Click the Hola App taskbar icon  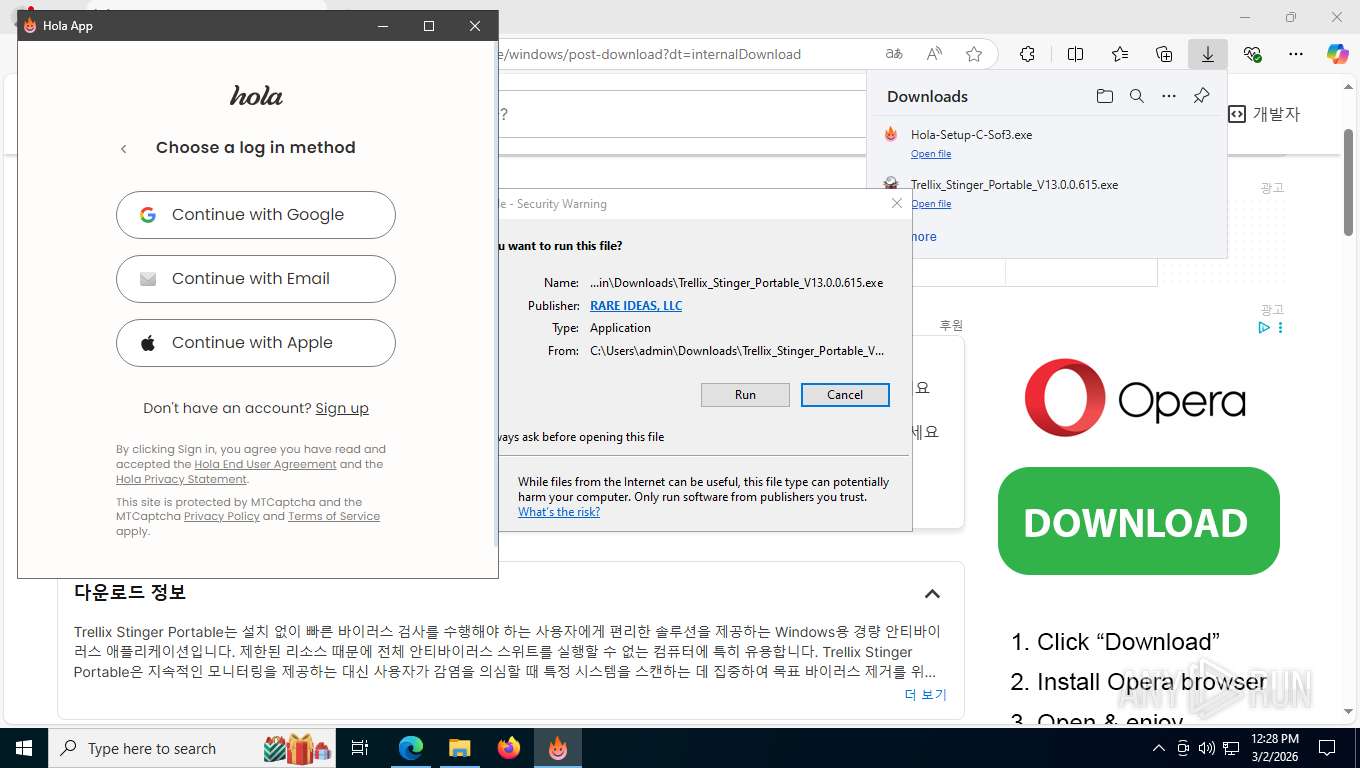point(558,748)
